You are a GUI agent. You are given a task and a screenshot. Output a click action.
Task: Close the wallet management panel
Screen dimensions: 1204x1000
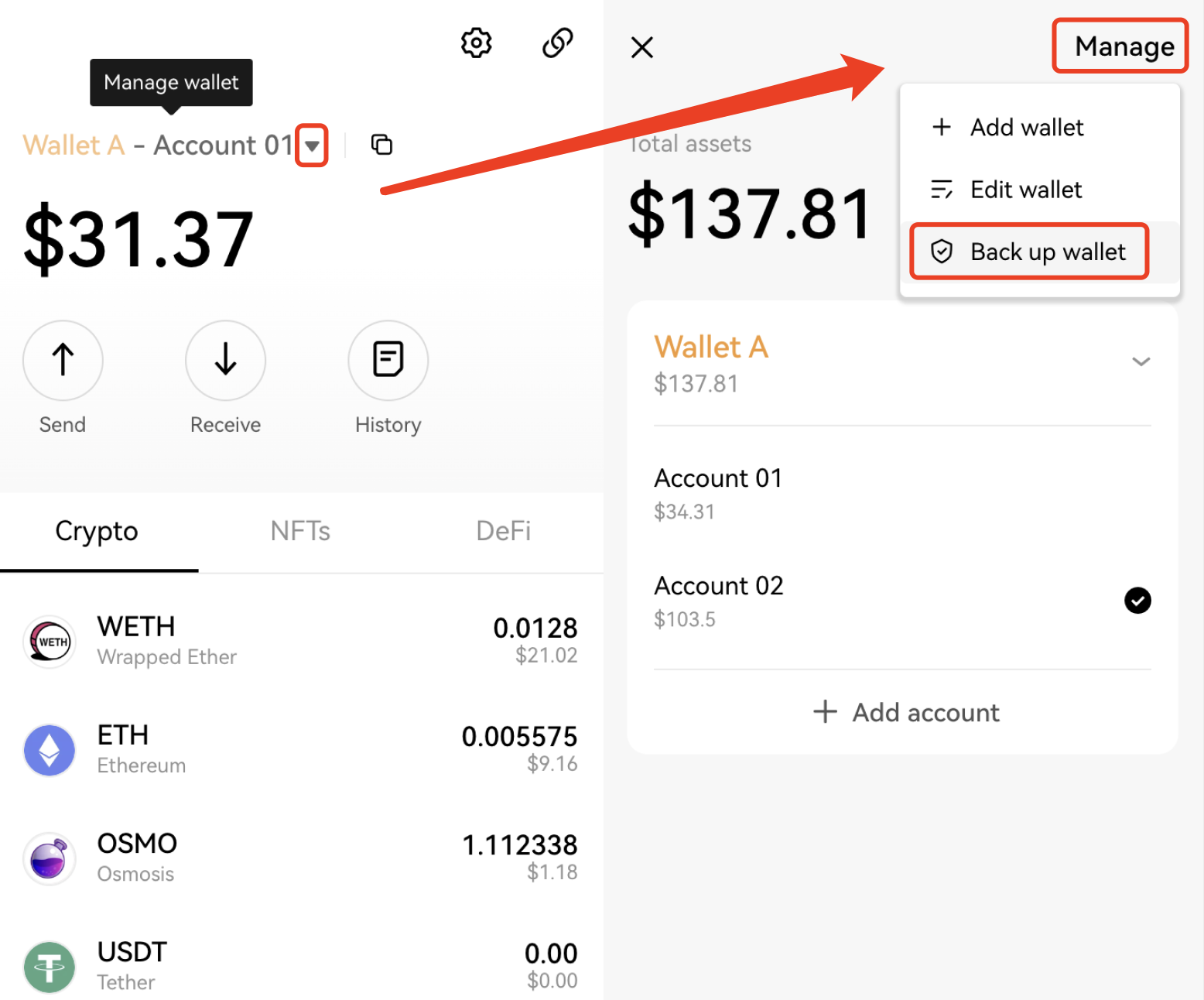click(x=642, y=47)
